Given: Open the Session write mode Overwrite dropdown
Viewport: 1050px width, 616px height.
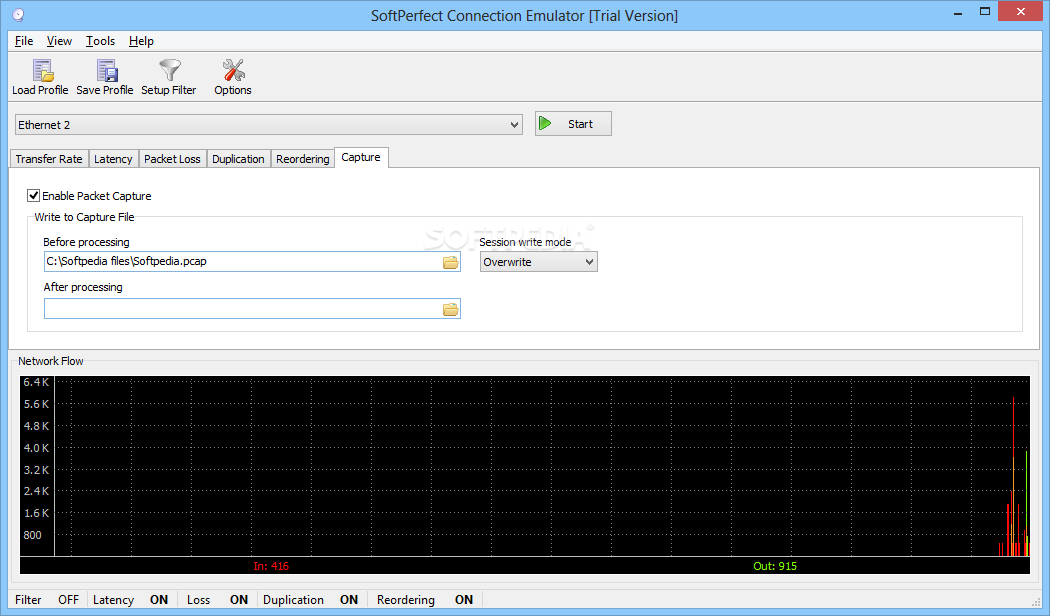Looking at the screenshot, I should click(x=538, y=262).
